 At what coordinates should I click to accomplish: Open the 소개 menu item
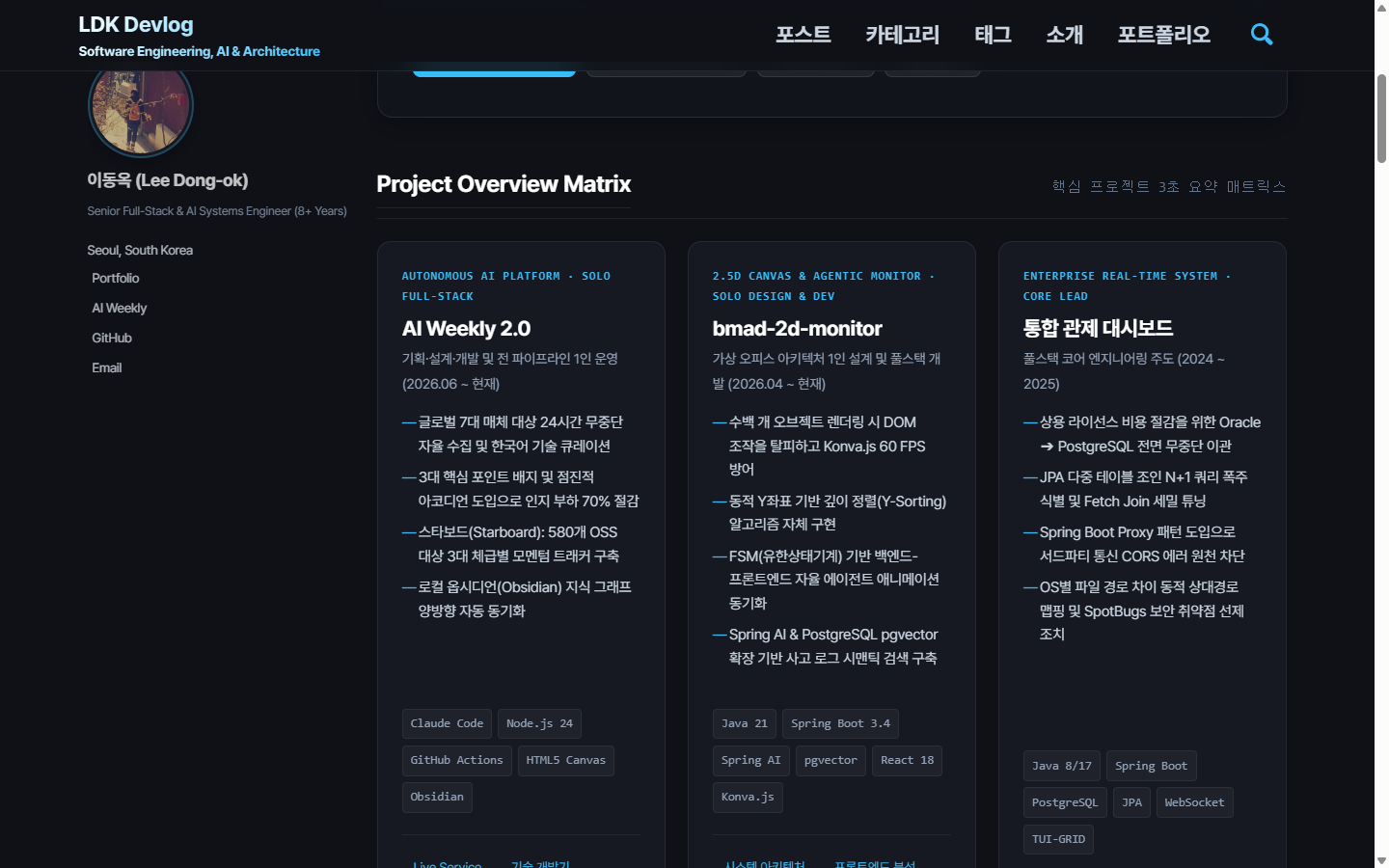point(1065,35)
